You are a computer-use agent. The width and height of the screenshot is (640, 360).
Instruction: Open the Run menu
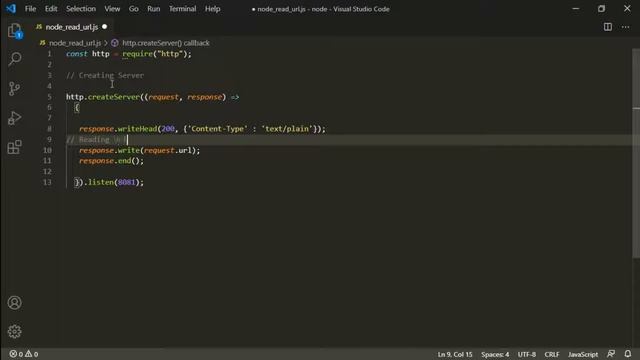click(x=153, y=9)
